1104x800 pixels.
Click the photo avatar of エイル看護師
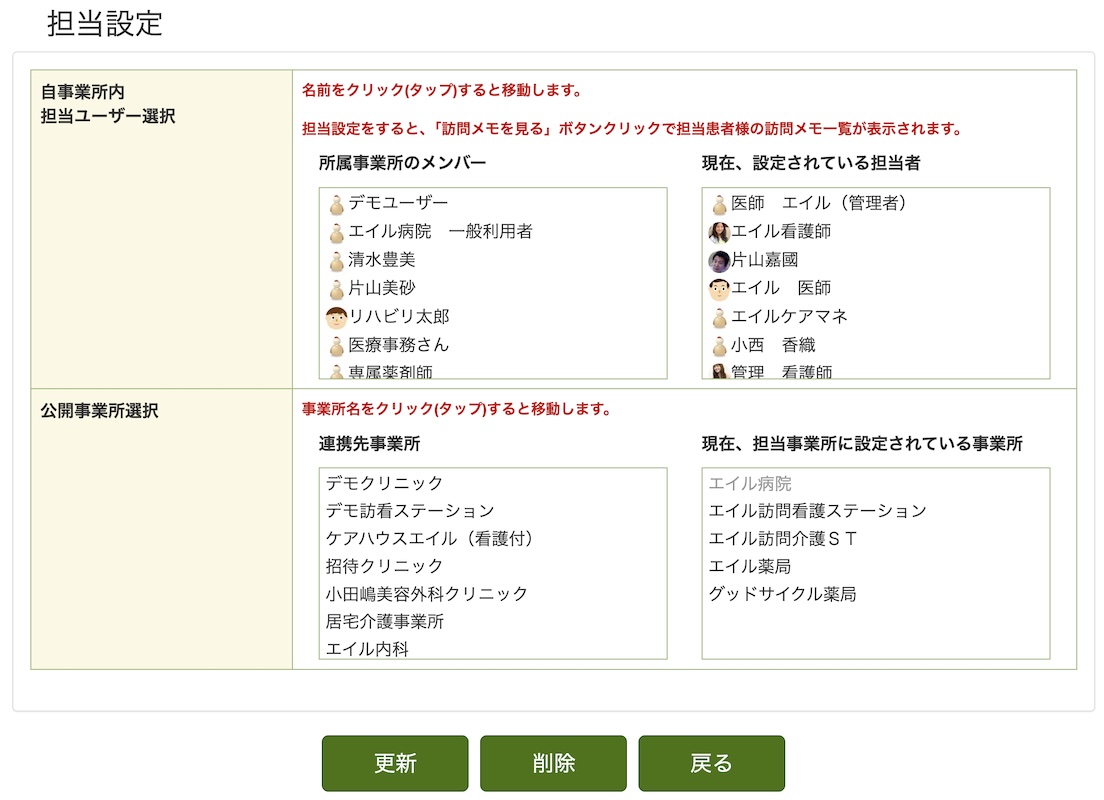[719, 233]
